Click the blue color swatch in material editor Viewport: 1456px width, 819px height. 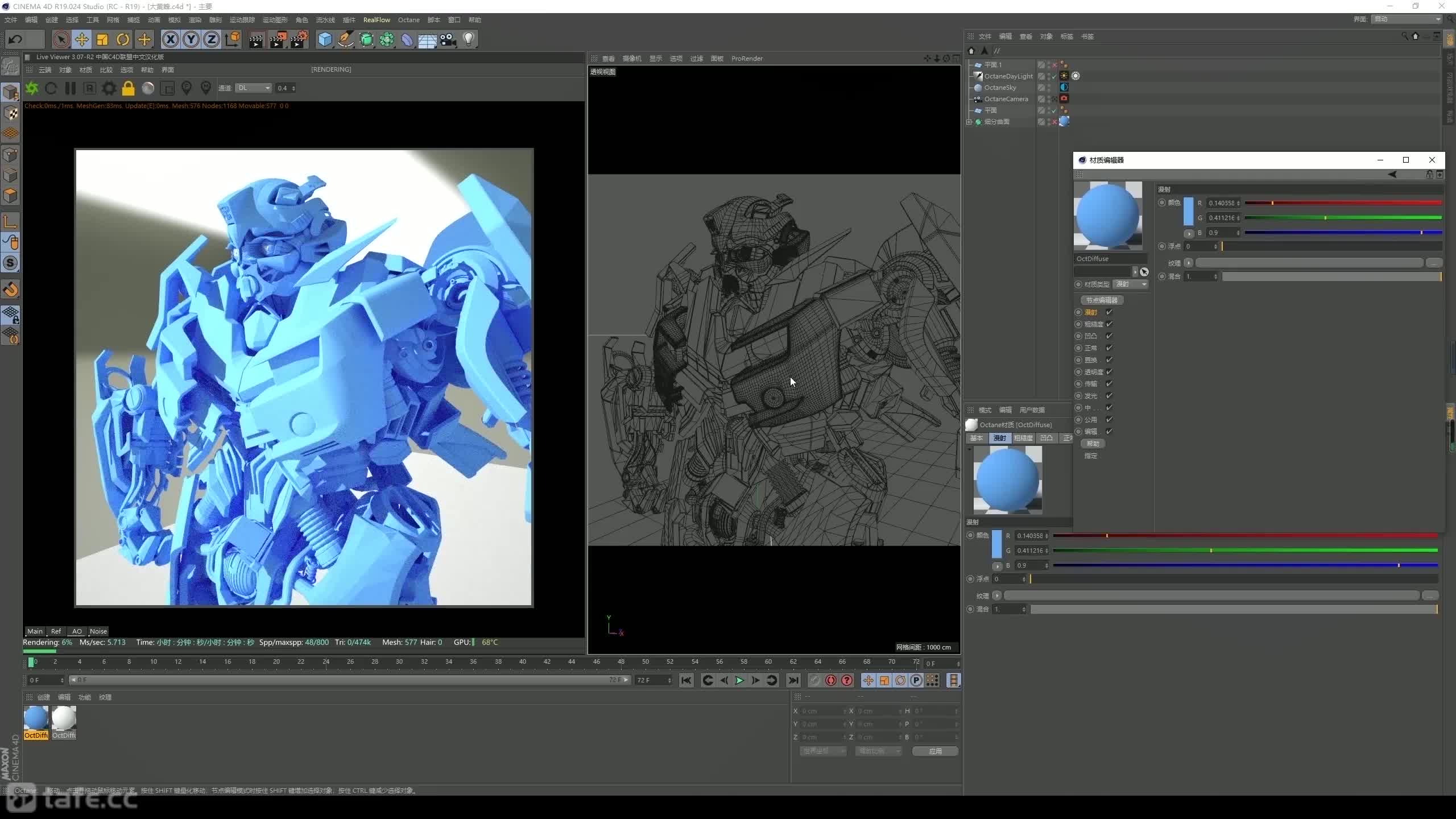point(1188,211)
